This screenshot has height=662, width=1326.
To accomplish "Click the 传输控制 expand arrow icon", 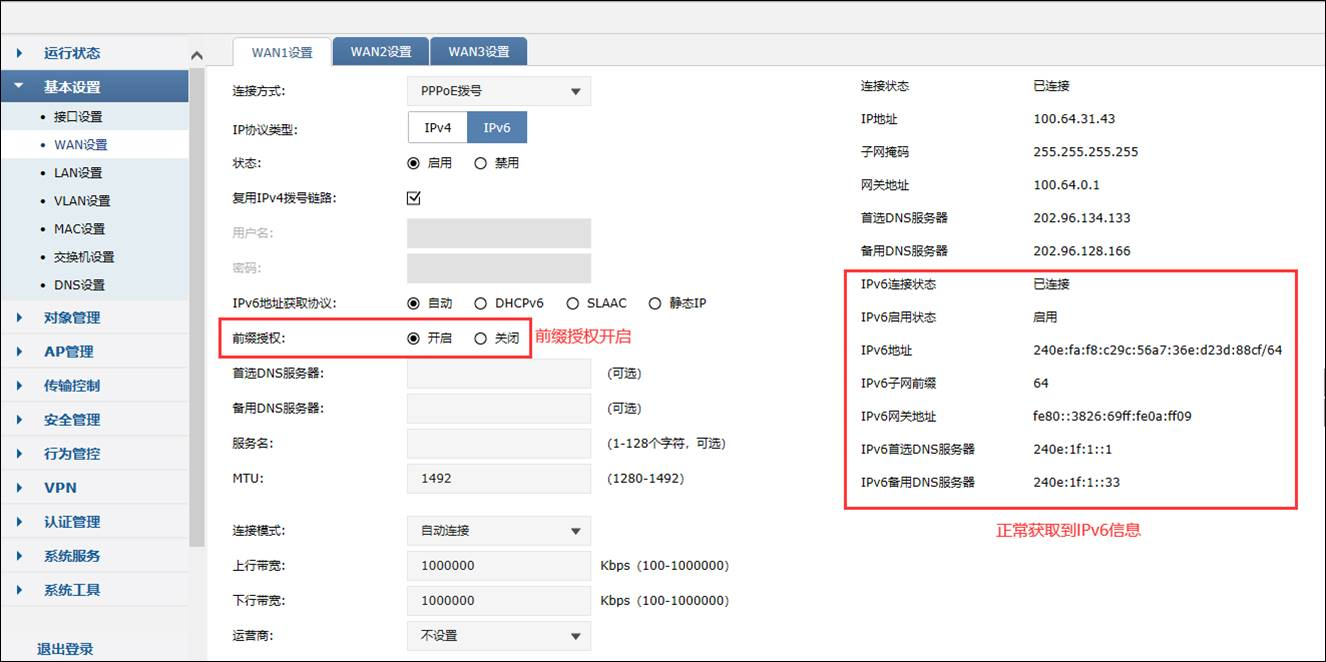I will 18,385.
